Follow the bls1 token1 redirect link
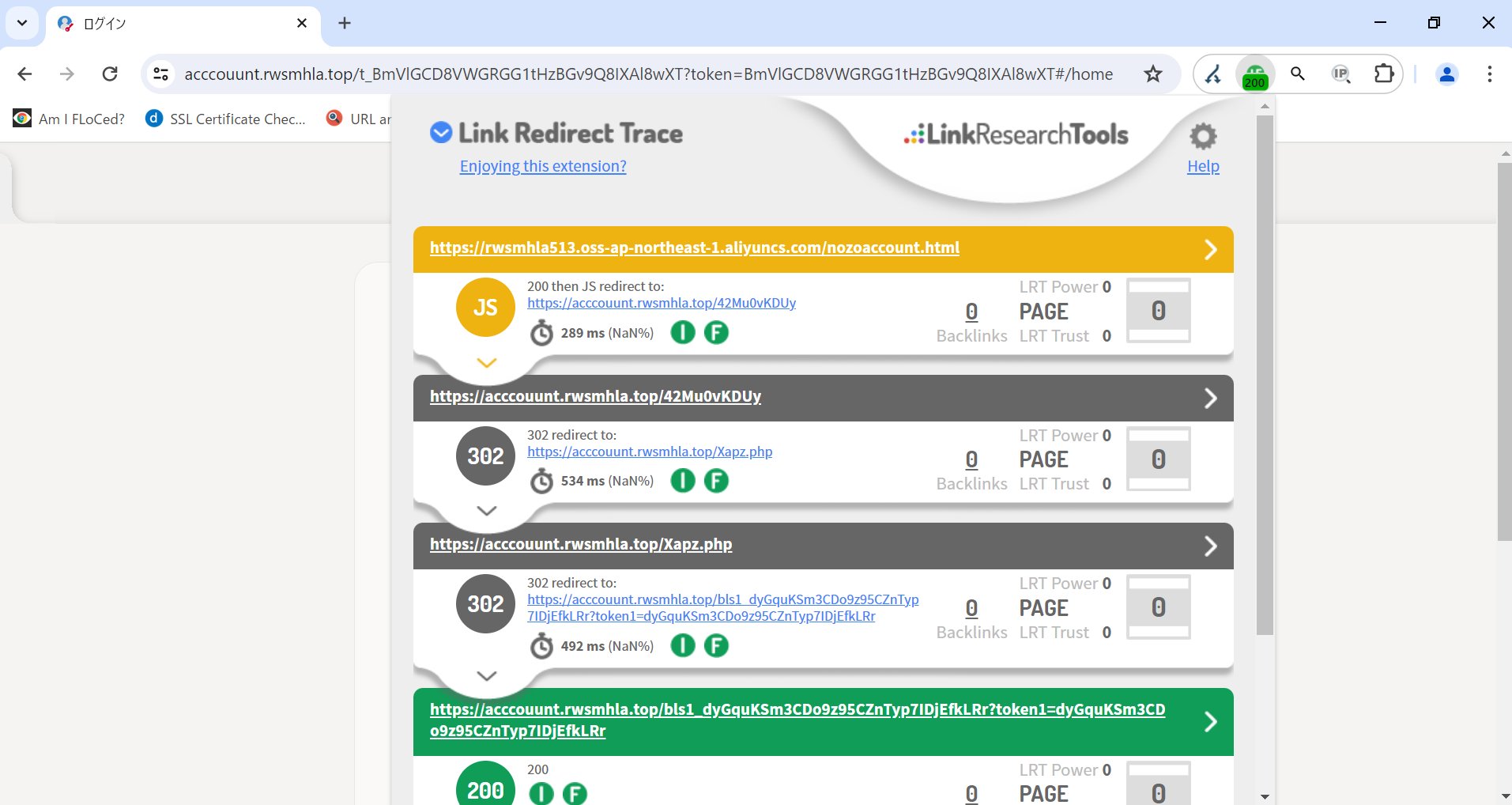Viewport: 1512px width, 805px height. click(x=722, y=608)
